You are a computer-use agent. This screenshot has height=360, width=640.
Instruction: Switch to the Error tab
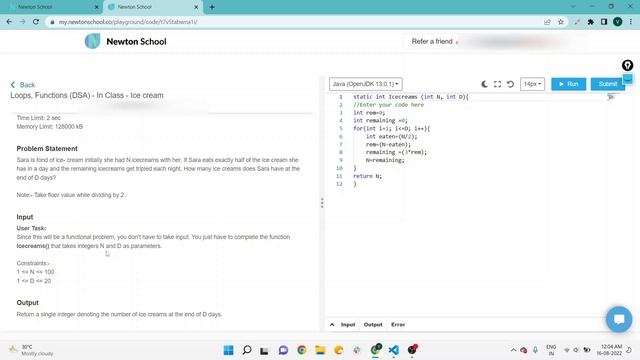click(398, 324)
